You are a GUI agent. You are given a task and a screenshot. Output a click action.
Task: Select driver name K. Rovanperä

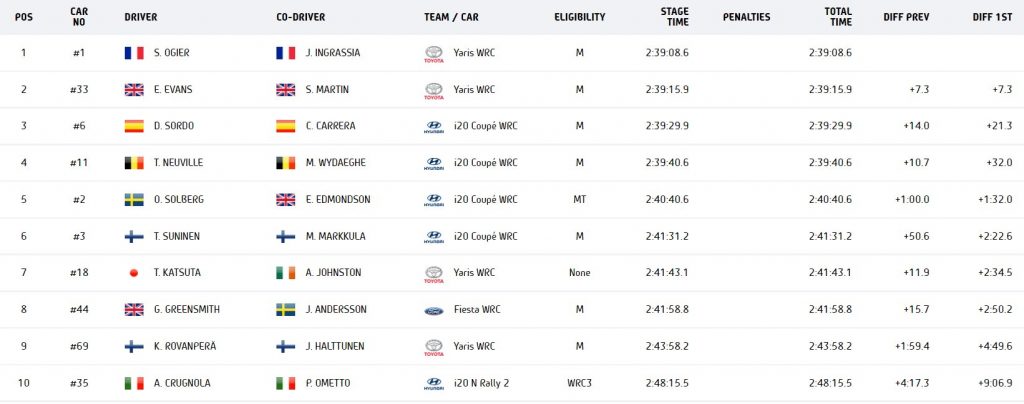(185, 347)
